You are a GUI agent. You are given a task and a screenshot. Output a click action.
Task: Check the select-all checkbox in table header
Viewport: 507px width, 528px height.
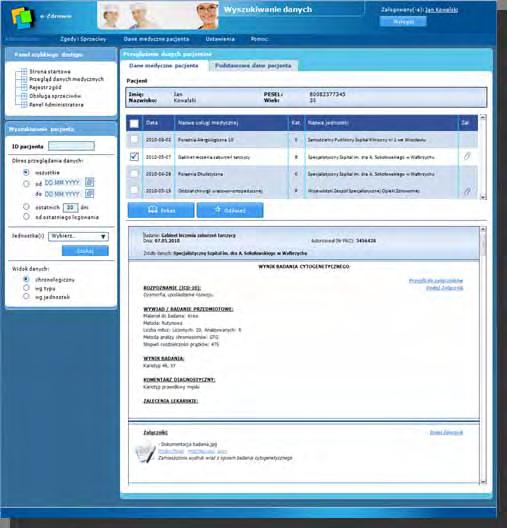pos(134,123)
